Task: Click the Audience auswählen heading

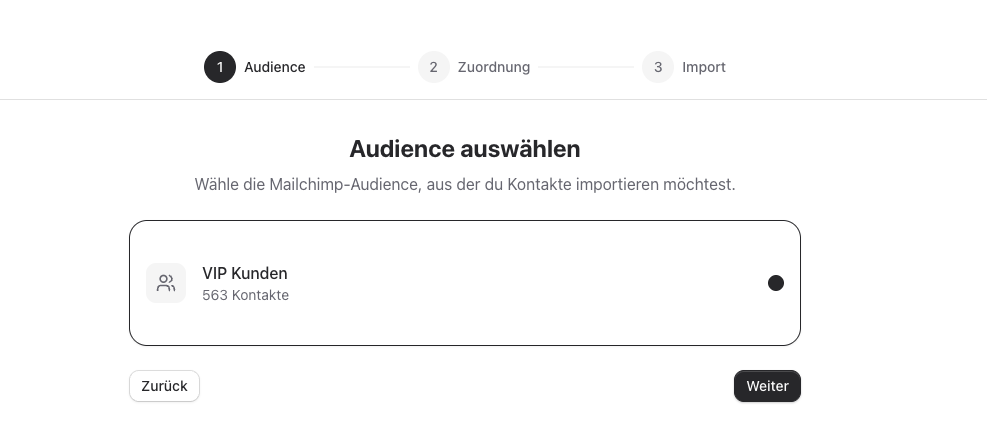Action: tap(465, 149)
